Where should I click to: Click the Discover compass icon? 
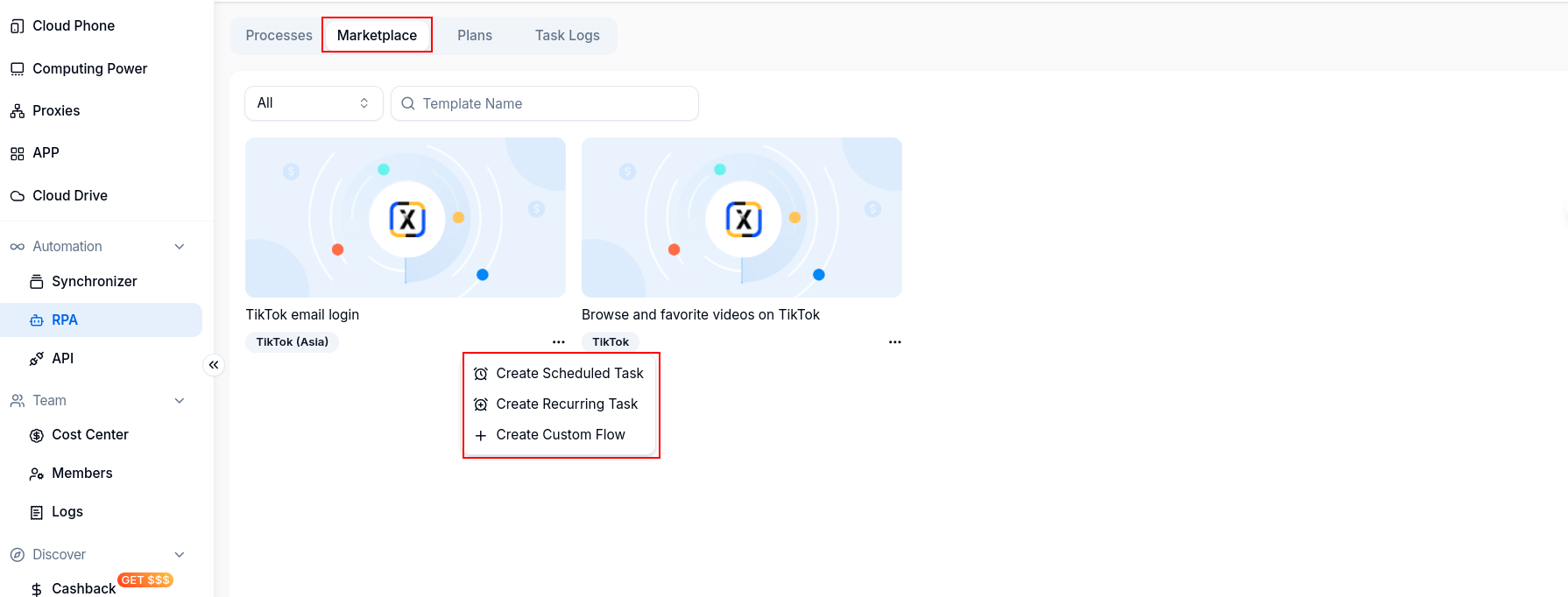point(17,555)
